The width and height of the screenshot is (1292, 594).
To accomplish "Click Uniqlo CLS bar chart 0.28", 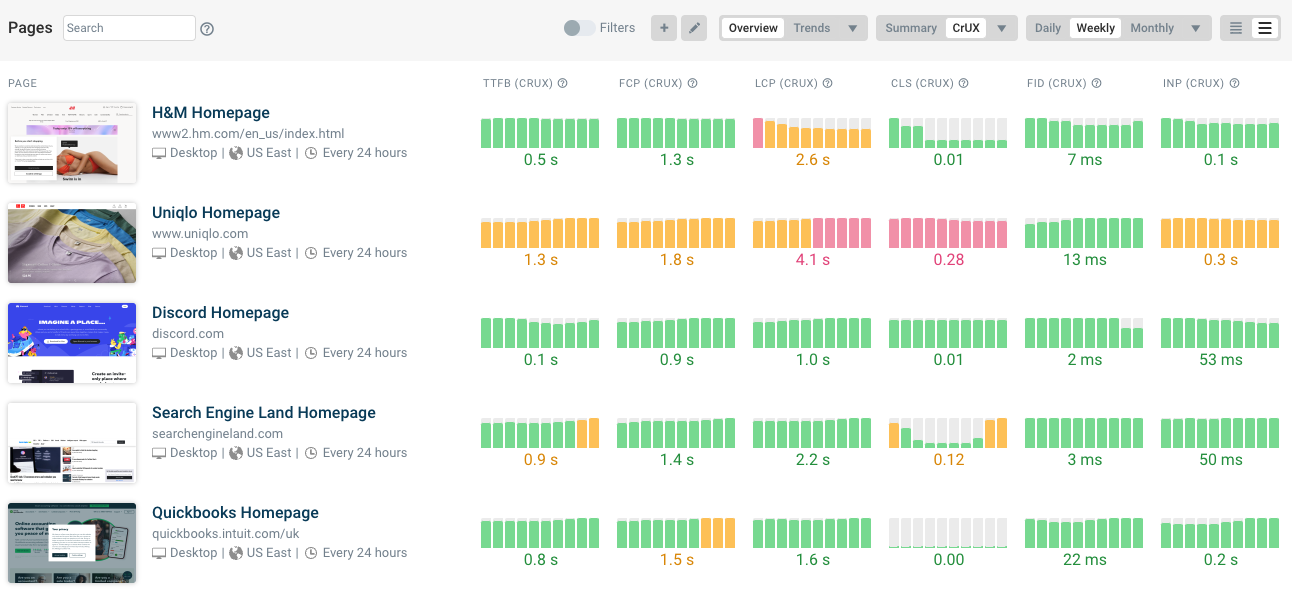I will click(x=948, y=233).
